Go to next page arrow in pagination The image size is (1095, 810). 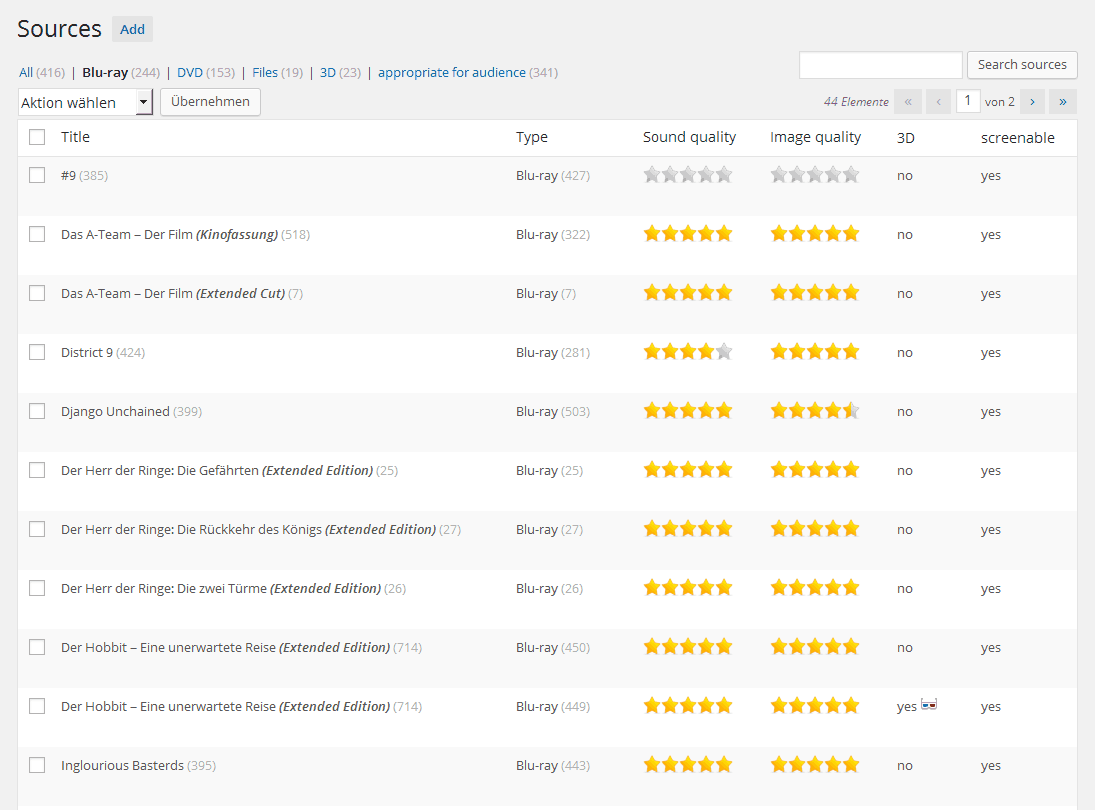[1032, 102]
